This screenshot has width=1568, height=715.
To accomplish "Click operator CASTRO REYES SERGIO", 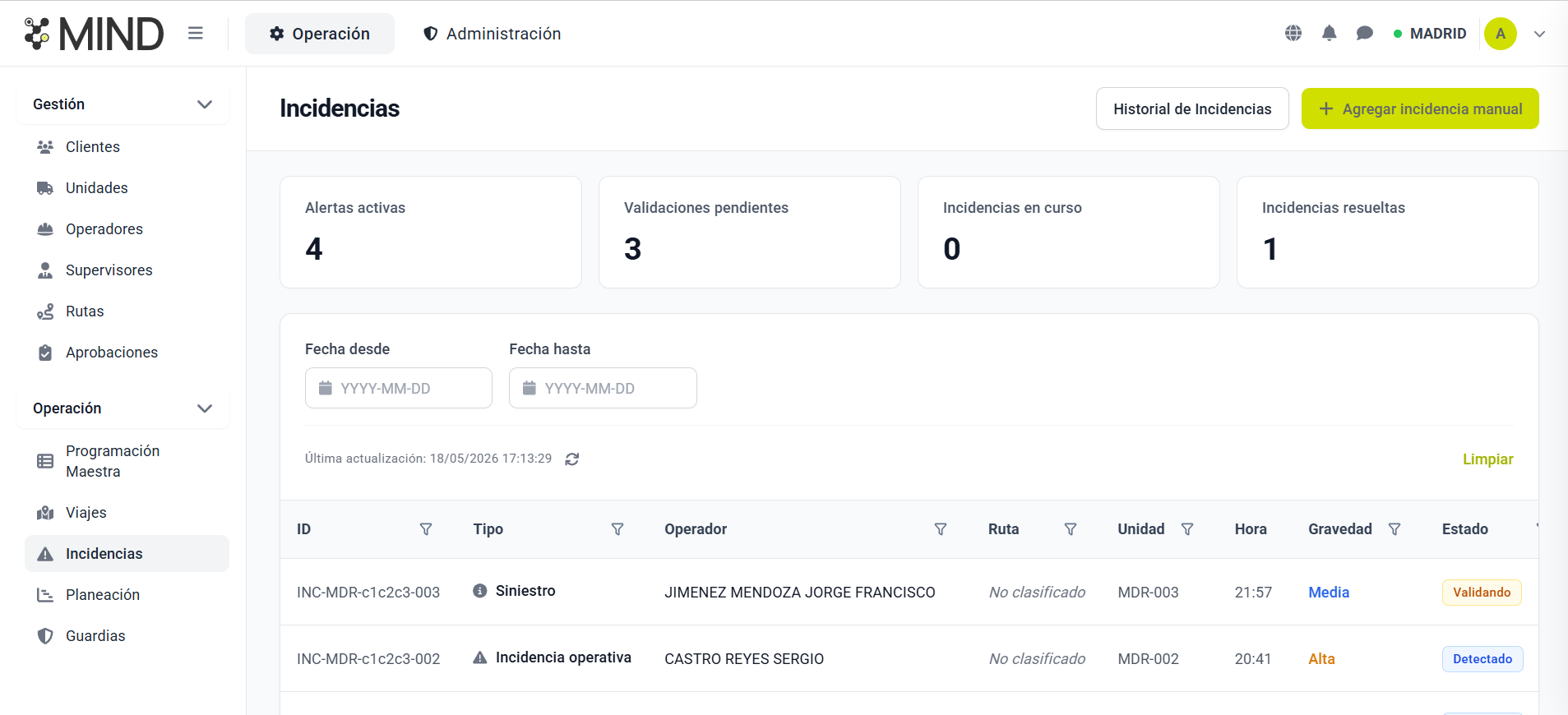I will click(744, 659).
